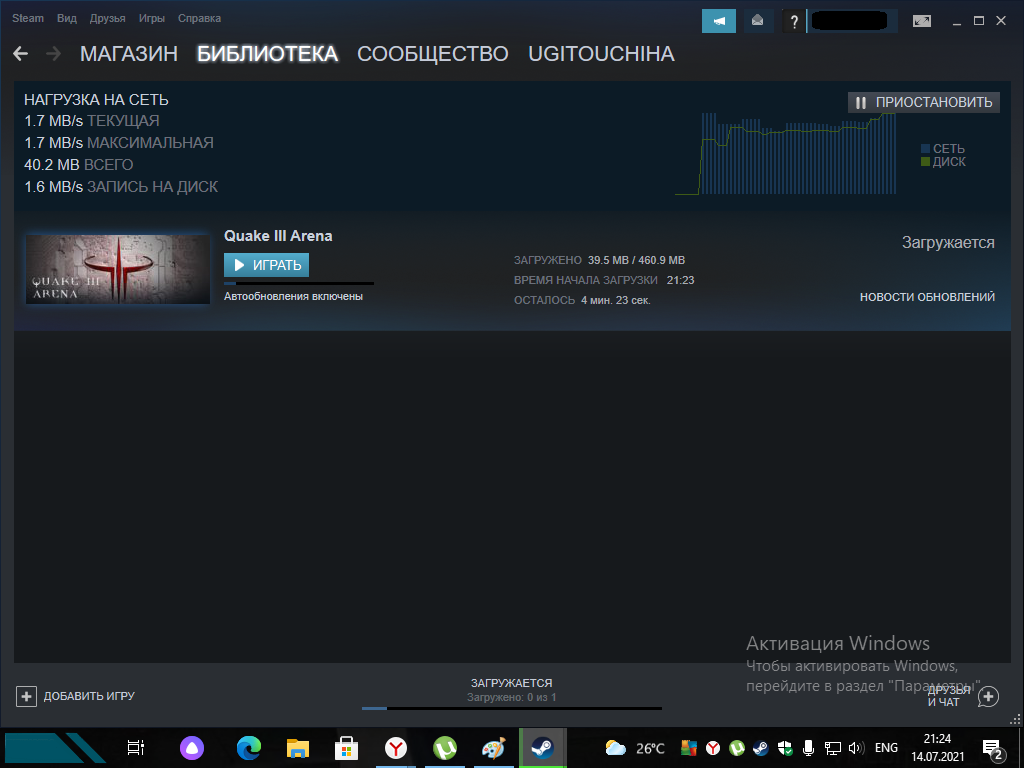Open Paint app from taskbar
Image resolution: width=1024 pixels, height=768 pixels.
click(x=494, y=748)
